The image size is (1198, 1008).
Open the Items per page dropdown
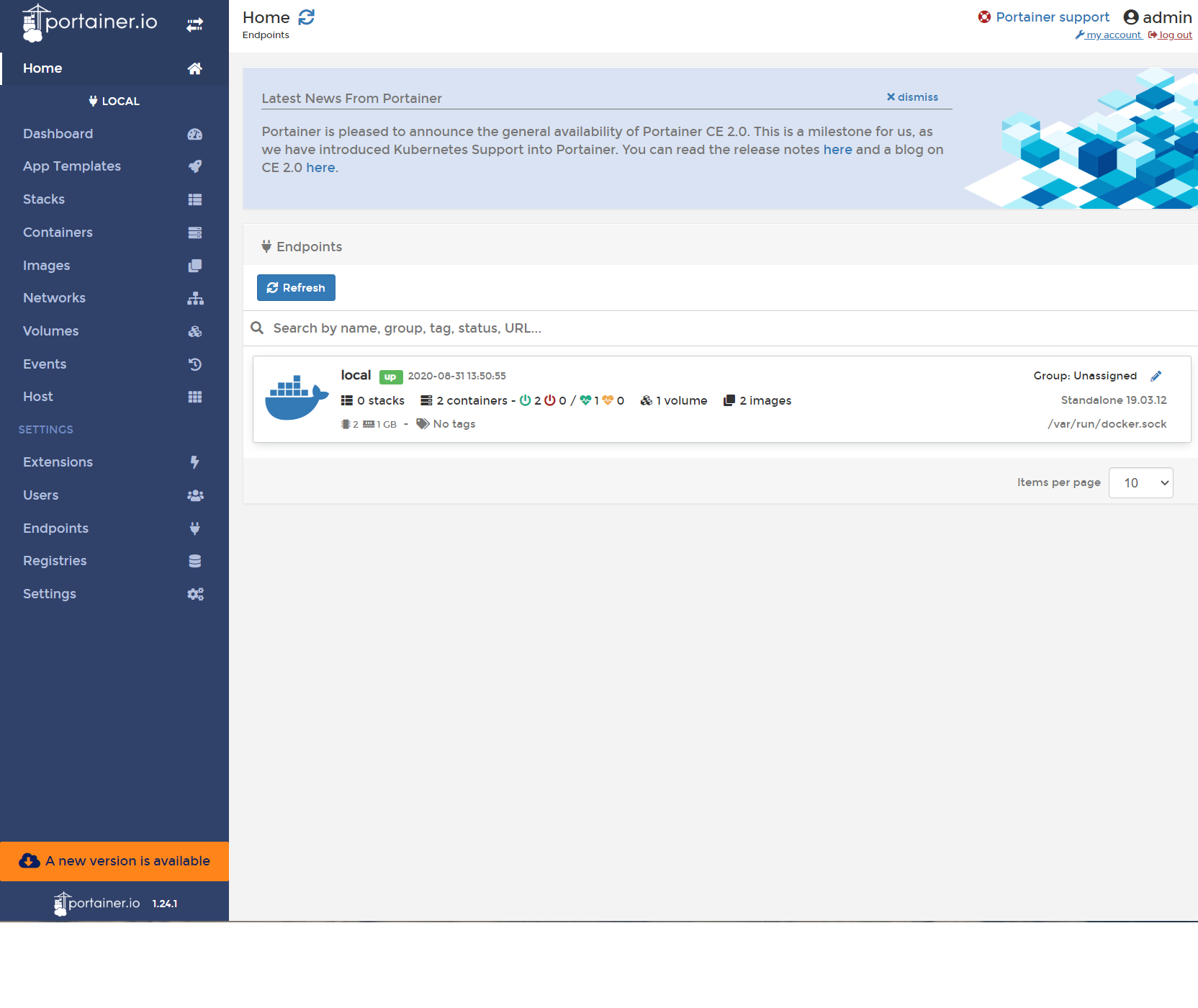coord(1140,483)
